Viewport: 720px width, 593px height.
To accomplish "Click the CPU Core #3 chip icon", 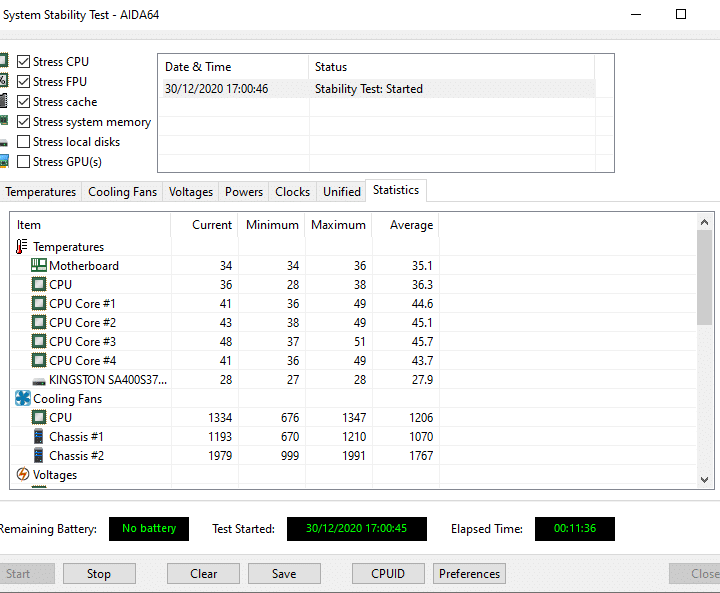I will [x=39, y=342].
